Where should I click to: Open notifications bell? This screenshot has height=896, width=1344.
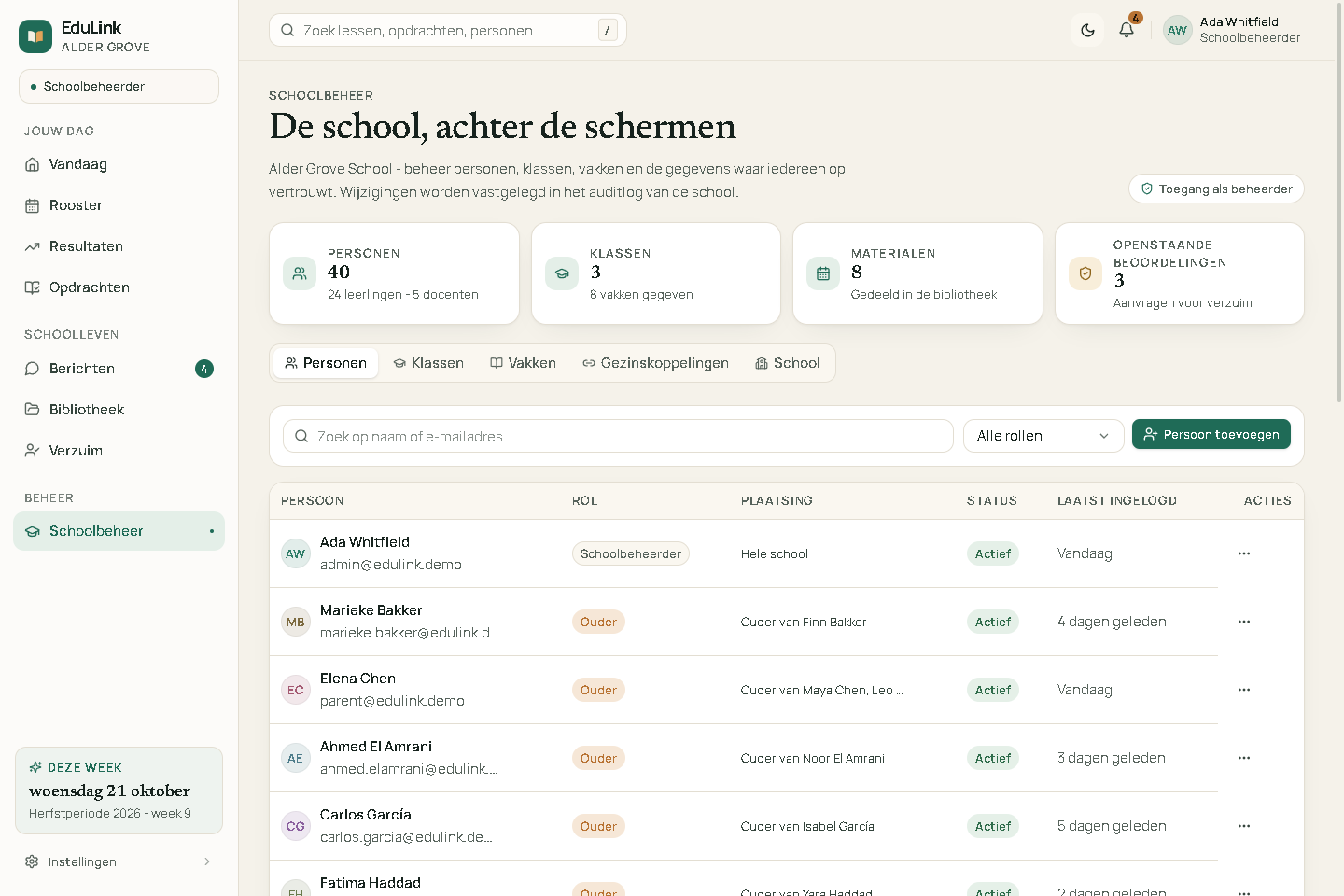1127,30
